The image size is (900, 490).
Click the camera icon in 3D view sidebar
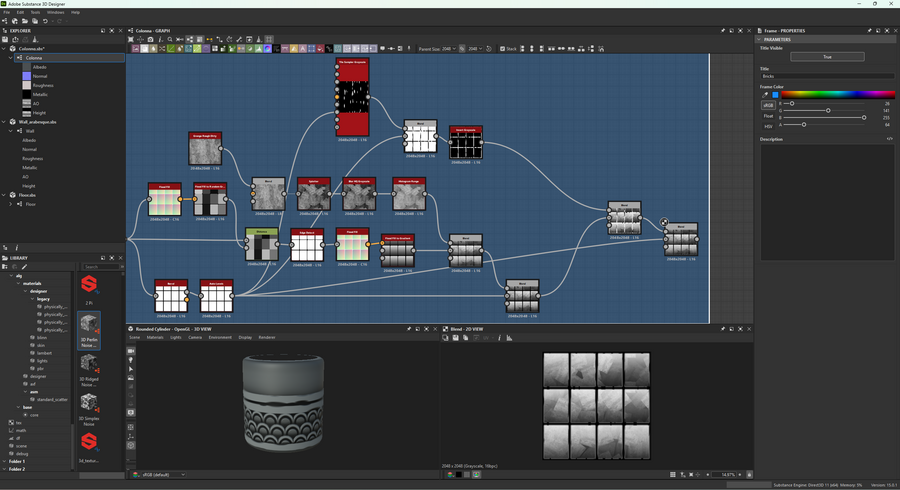(131, 351)
